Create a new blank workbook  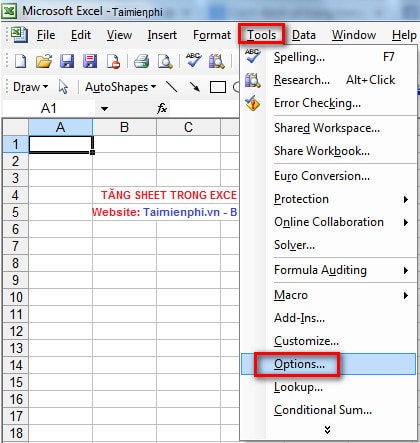(21, 62)
